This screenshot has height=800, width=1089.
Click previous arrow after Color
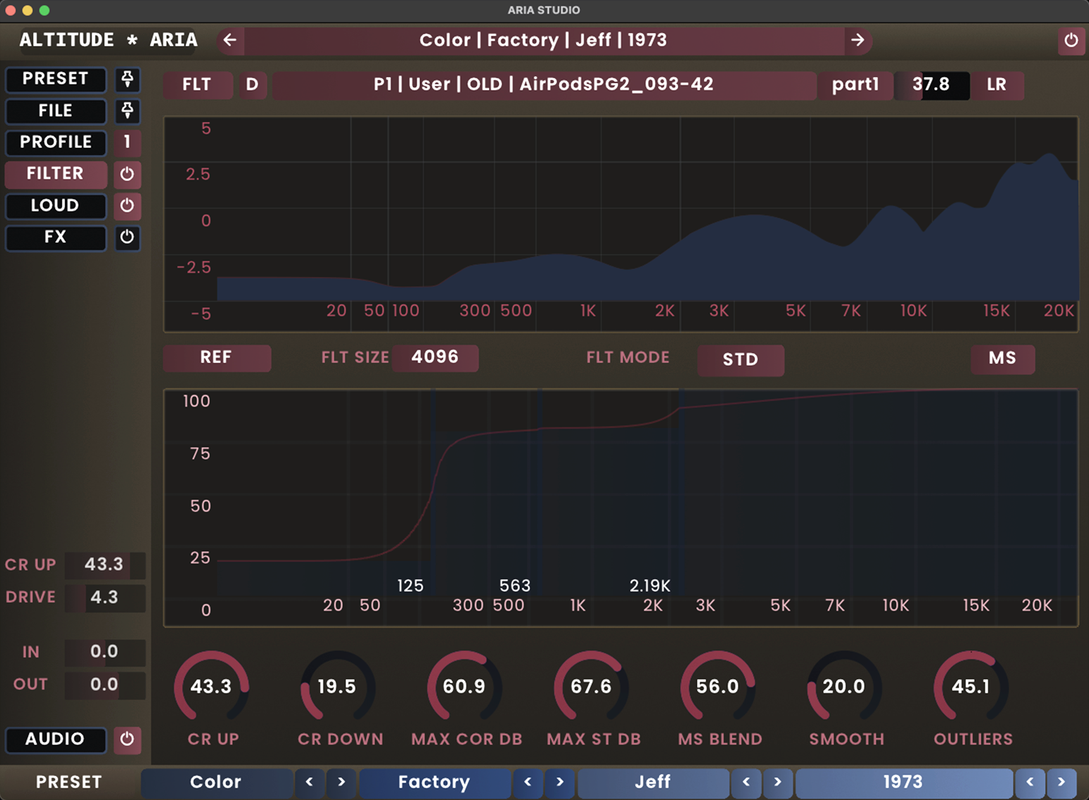tap(310, 783)
